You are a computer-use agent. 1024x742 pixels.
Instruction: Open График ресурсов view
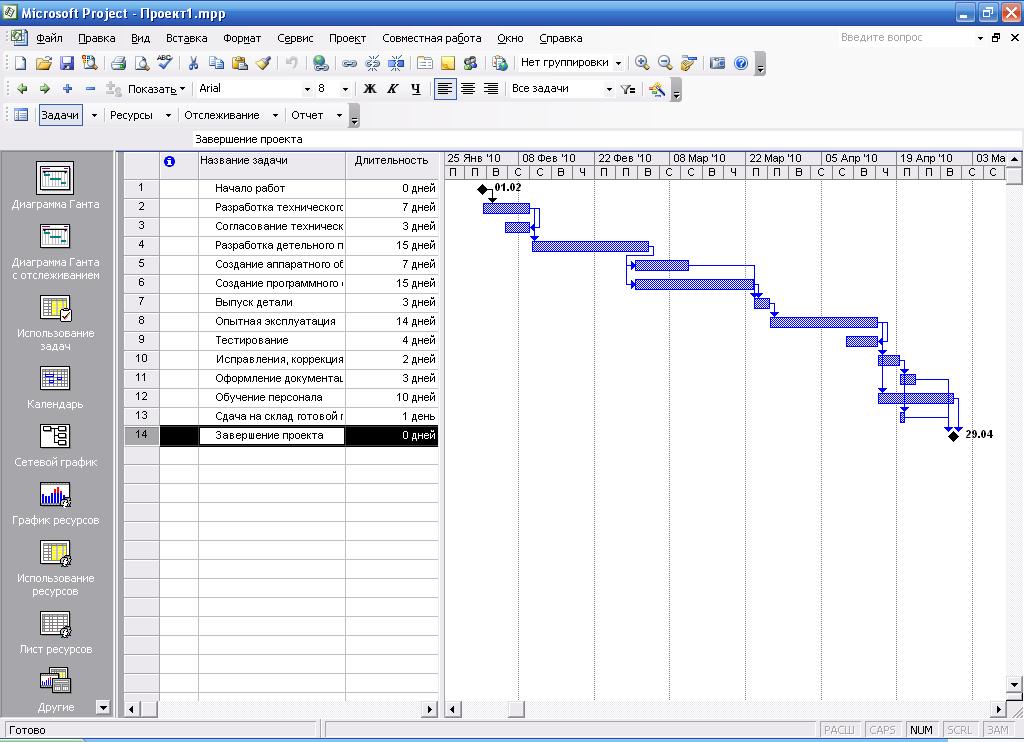point(56,503)
